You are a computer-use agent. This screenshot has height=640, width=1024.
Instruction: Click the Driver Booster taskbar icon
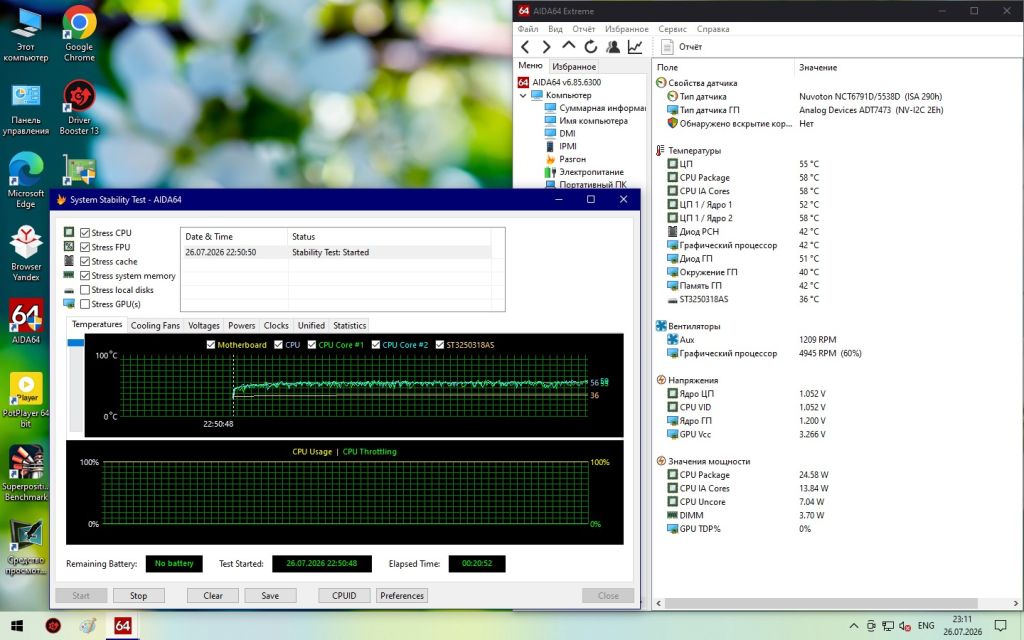(x=53, y=626)
